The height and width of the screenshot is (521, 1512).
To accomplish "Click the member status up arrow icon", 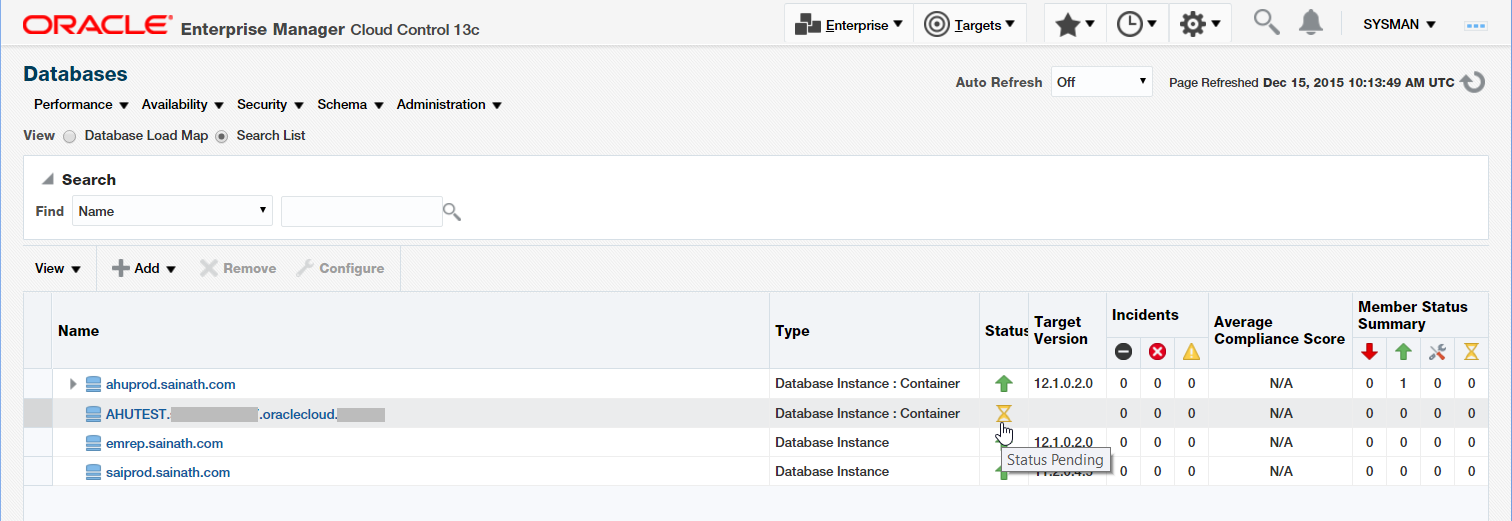I will (x=1403, y=352).
